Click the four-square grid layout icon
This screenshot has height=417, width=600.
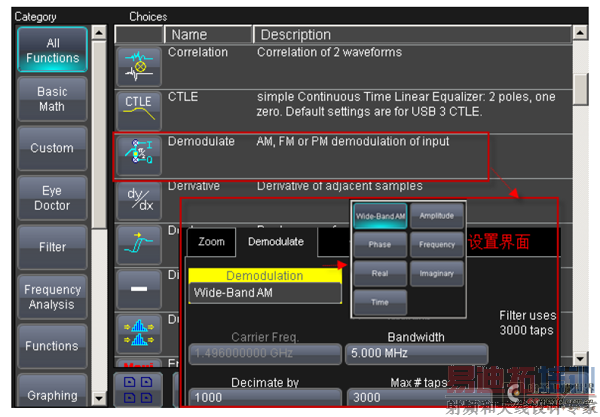tap(138, 390)
